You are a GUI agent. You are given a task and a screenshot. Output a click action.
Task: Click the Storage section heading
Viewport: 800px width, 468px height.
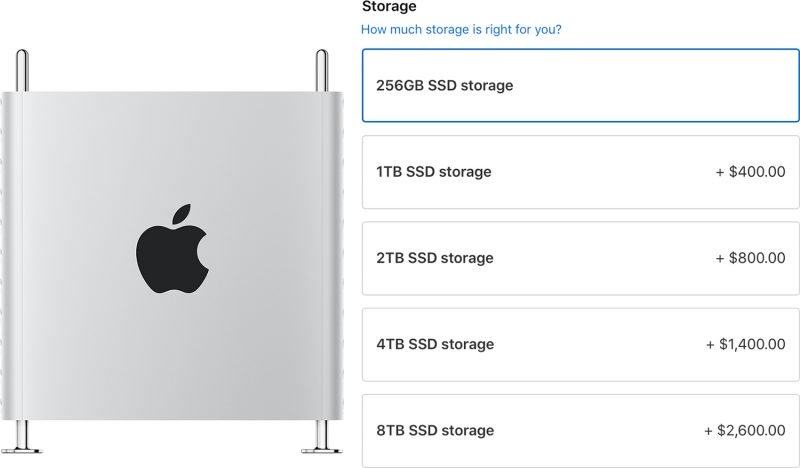click(389, 7)
